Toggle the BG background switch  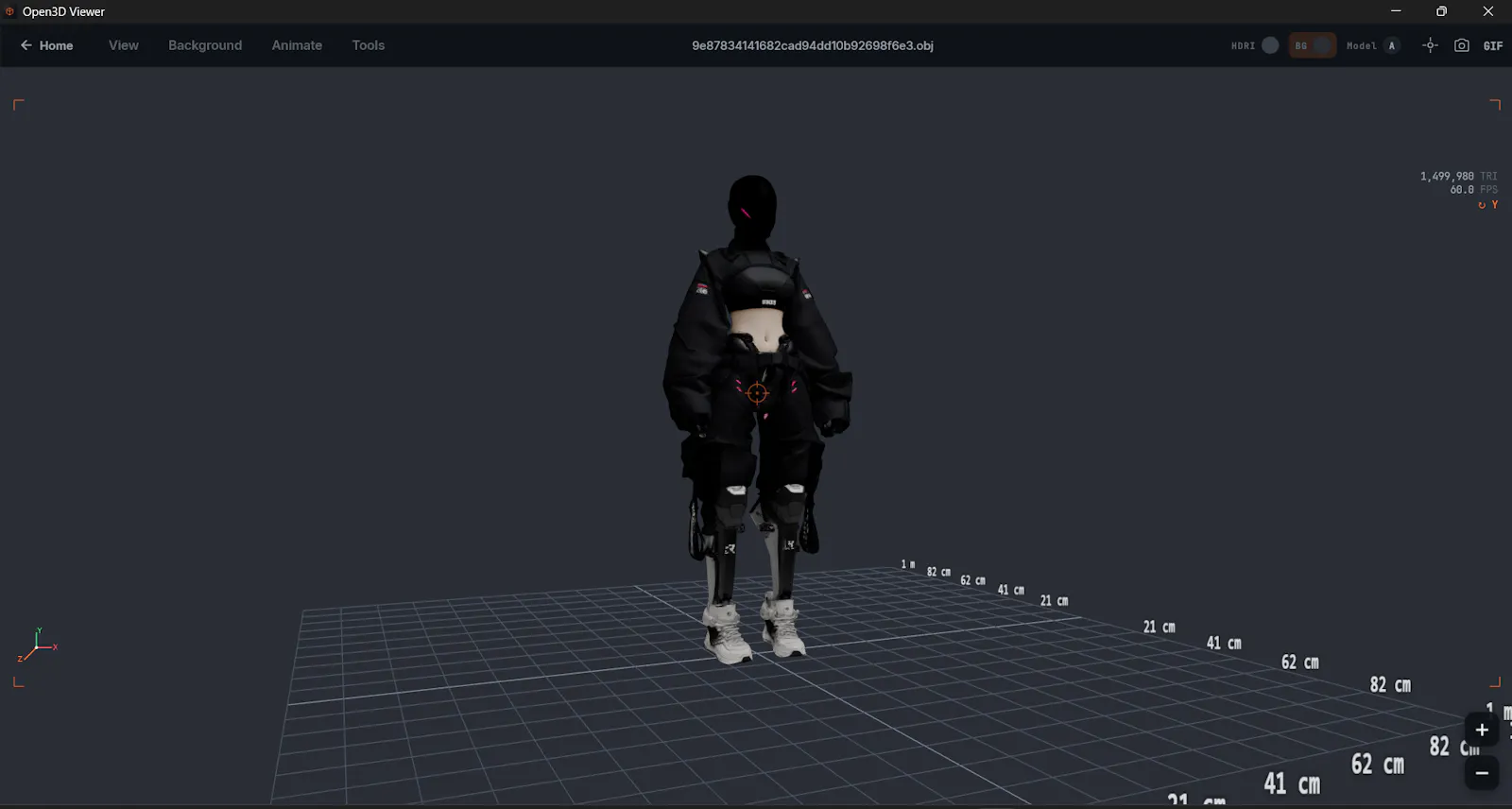(x=1313, y=45)
